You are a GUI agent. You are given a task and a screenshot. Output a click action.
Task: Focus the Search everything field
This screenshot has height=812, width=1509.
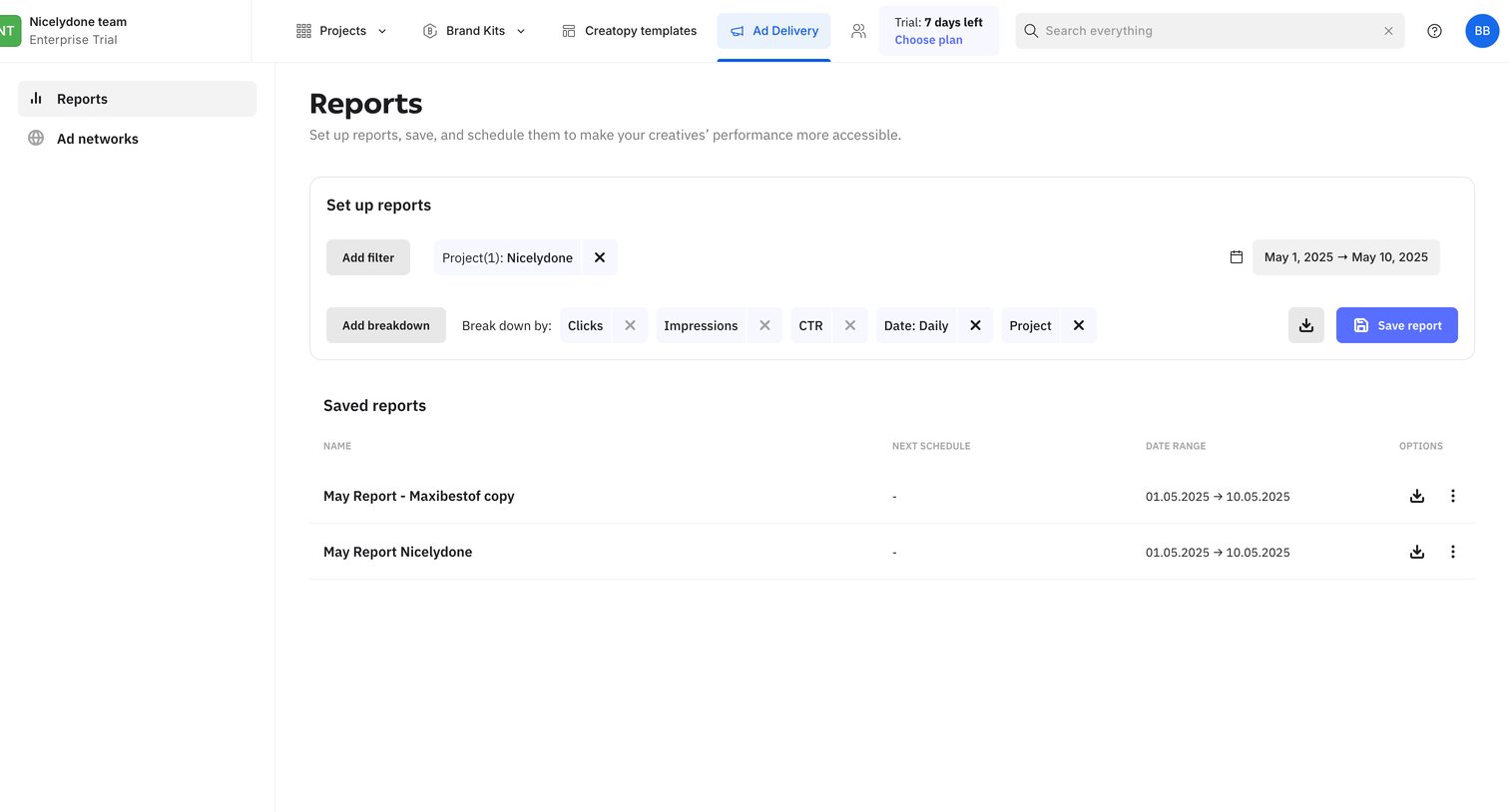point(1210,31)
